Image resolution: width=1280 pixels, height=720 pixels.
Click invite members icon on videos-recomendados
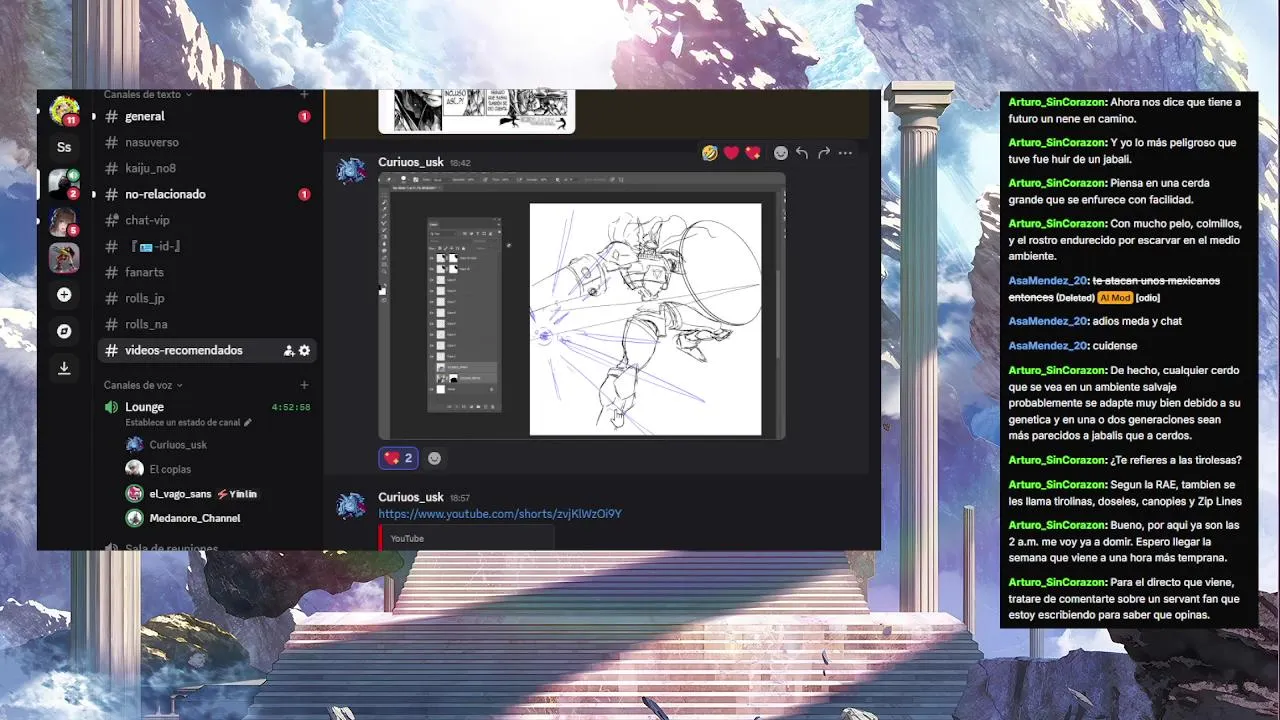pos(289,350)
